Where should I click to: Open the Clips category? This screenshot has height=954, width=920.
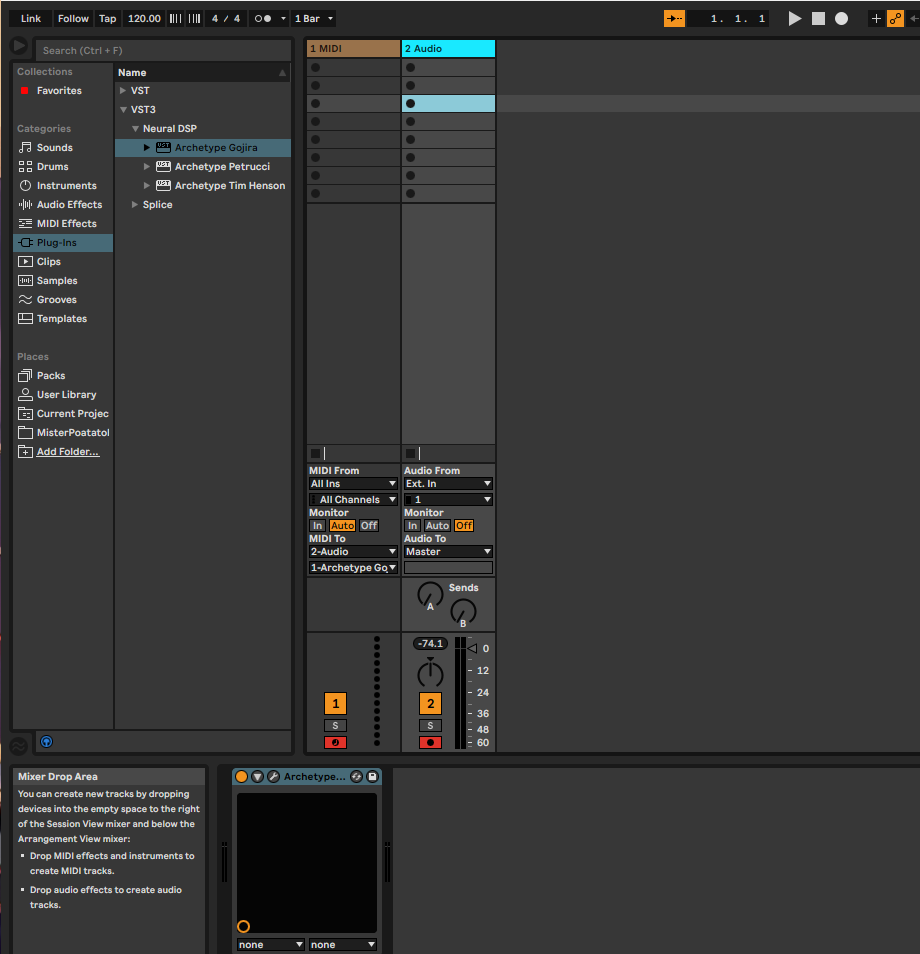click(x=49, y=262)
